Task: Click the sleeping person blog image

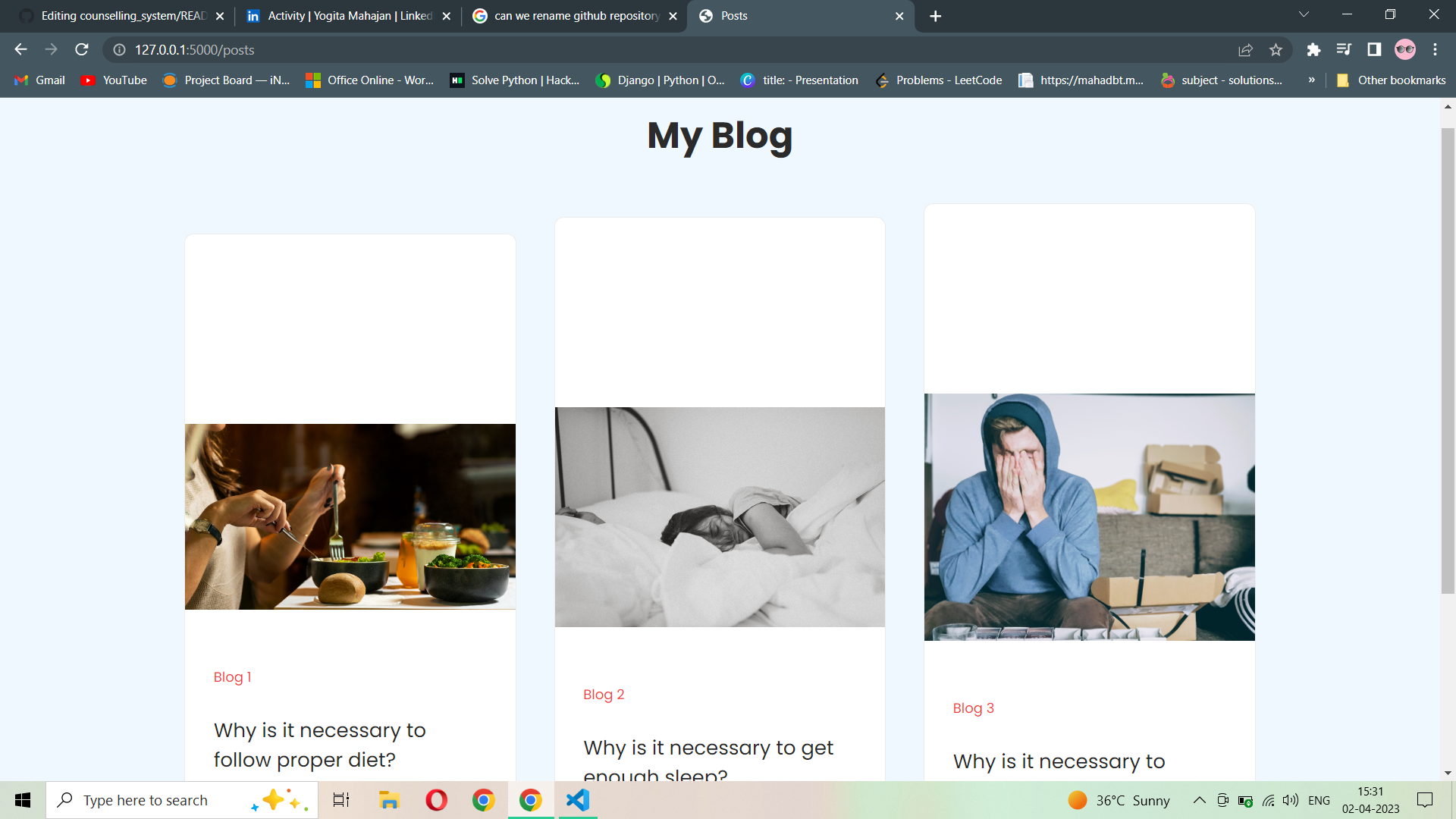Action: click(720, 517)
